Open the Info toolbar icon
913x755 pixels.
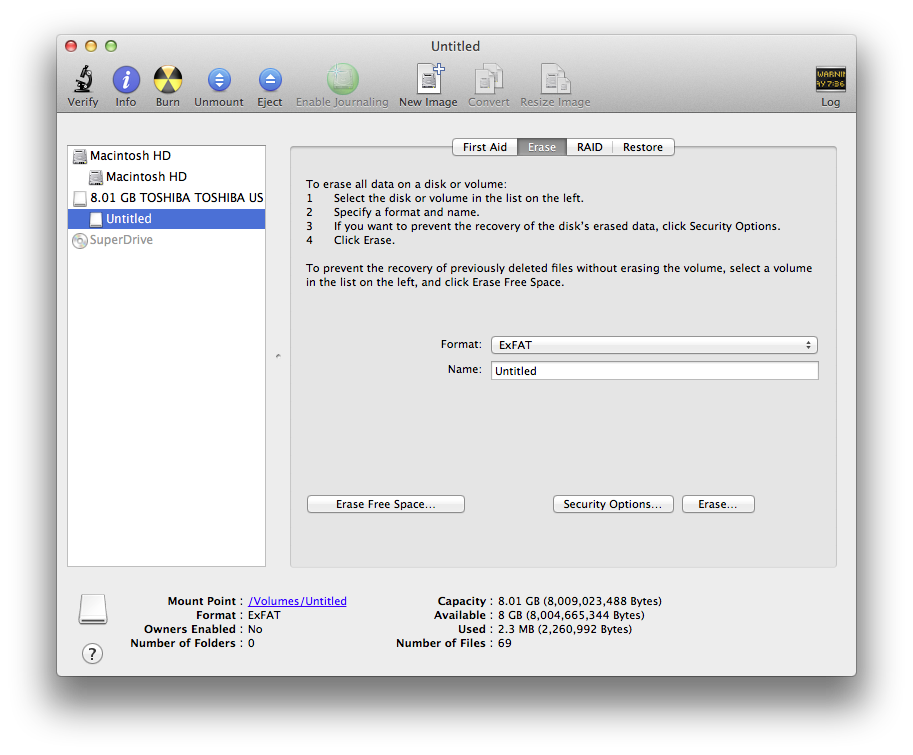tap(126, 79)
